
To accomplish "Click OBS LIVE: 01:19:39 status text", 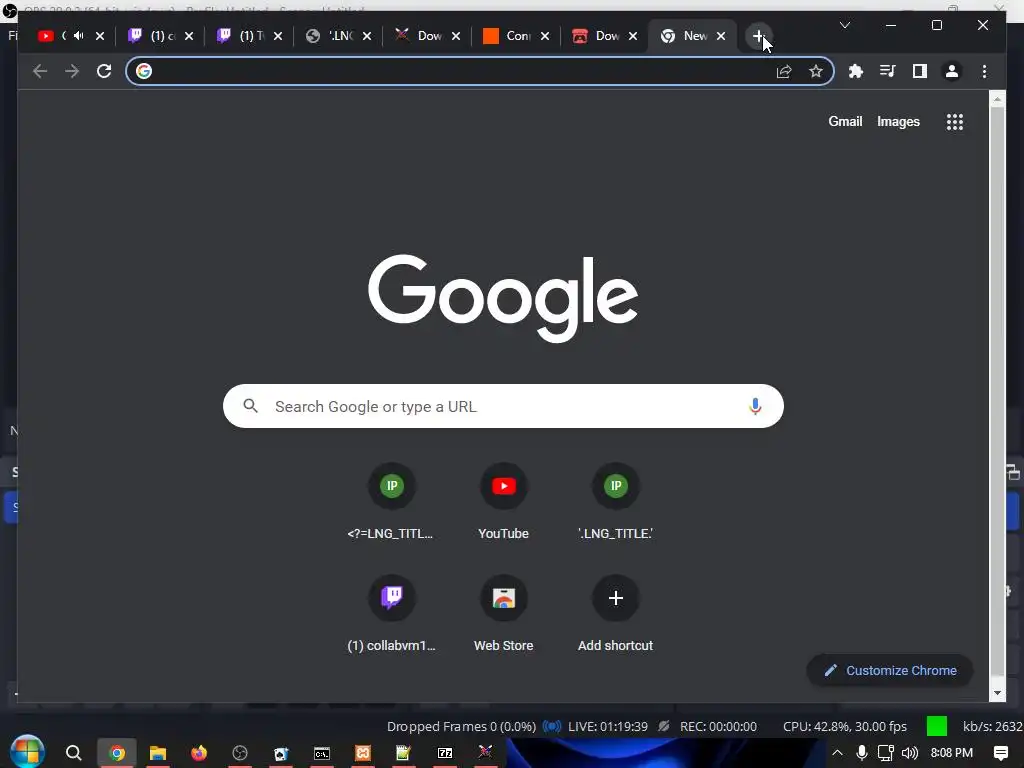I will [608, 726].
